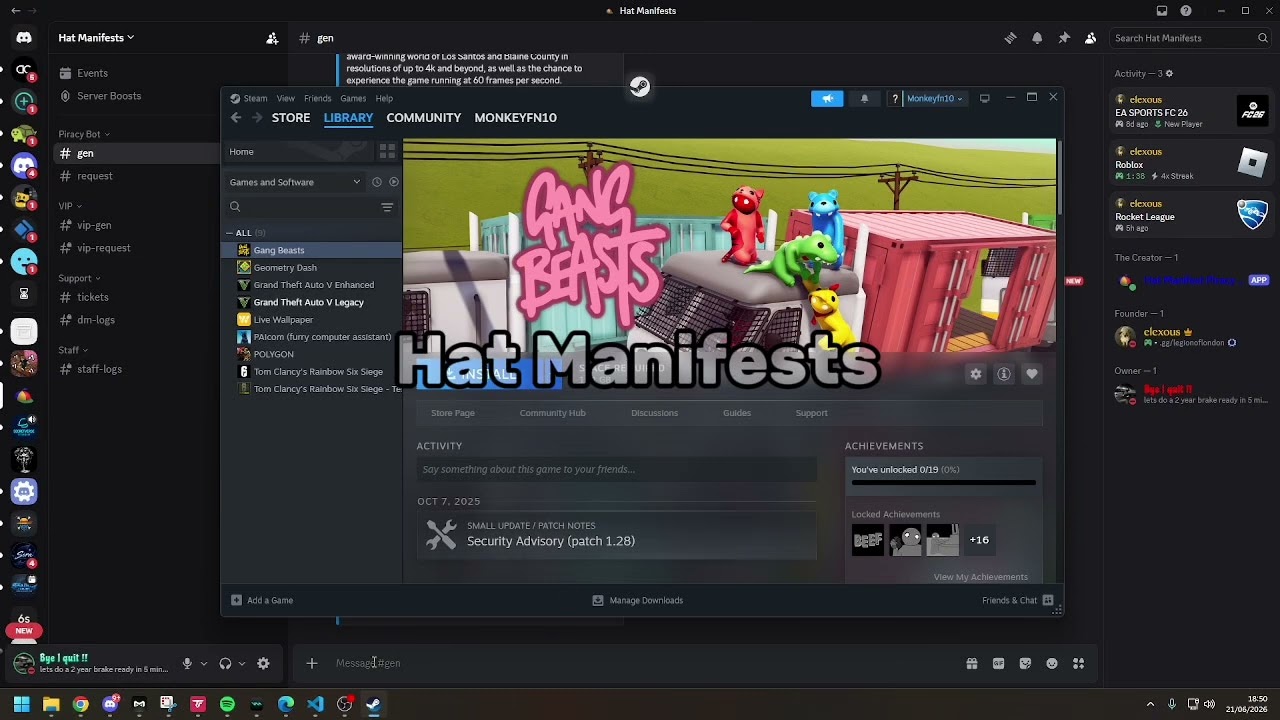Select Grand Theft Auto V Enhanced
Viewport: 1280px width, 720px height.
click(312, 285)
